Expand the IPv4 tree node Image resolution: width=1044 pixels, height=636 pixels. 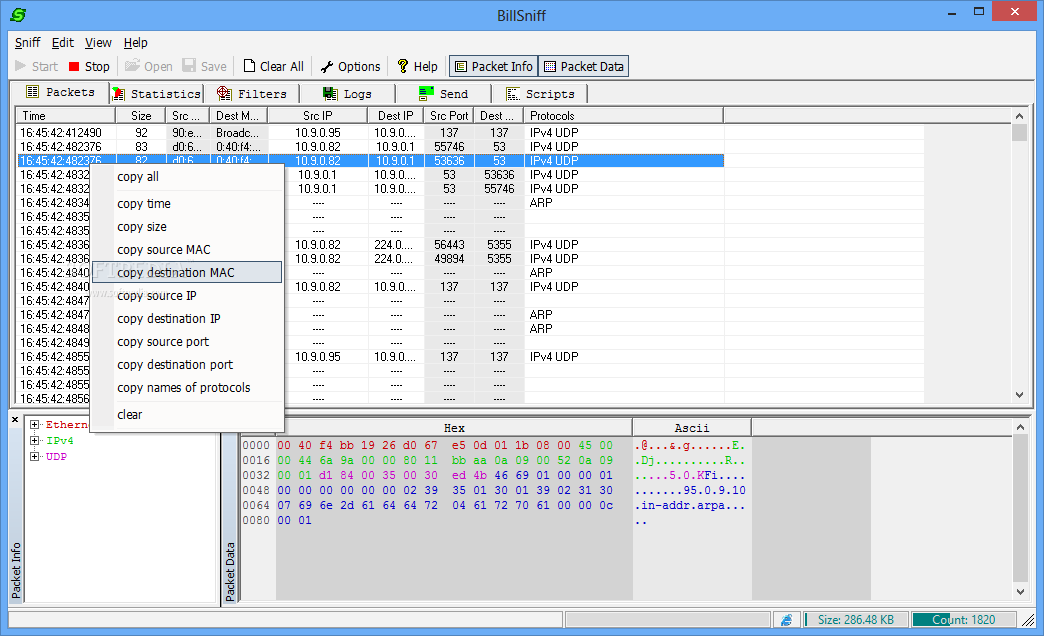[x=35, y=440]
